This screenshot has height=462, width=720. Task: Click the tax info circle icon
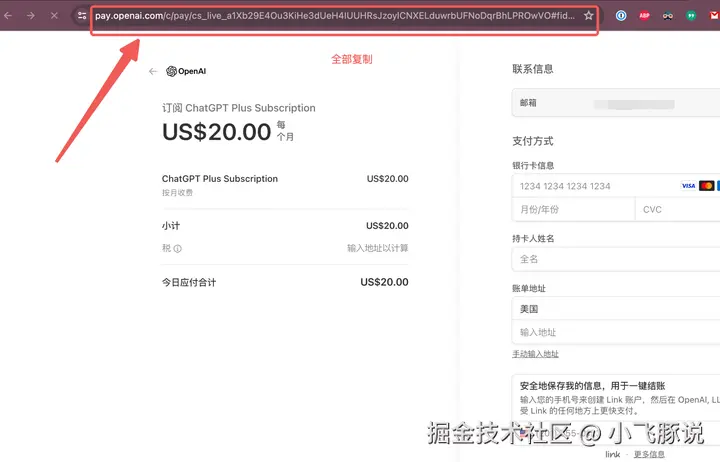tap(178, 248)
